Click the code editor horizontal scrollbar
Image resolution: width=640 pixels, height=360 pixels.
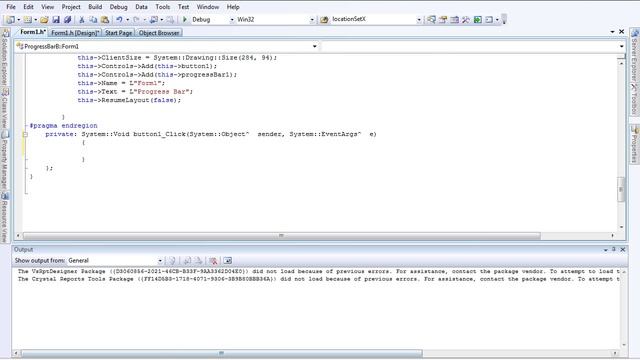282,236
